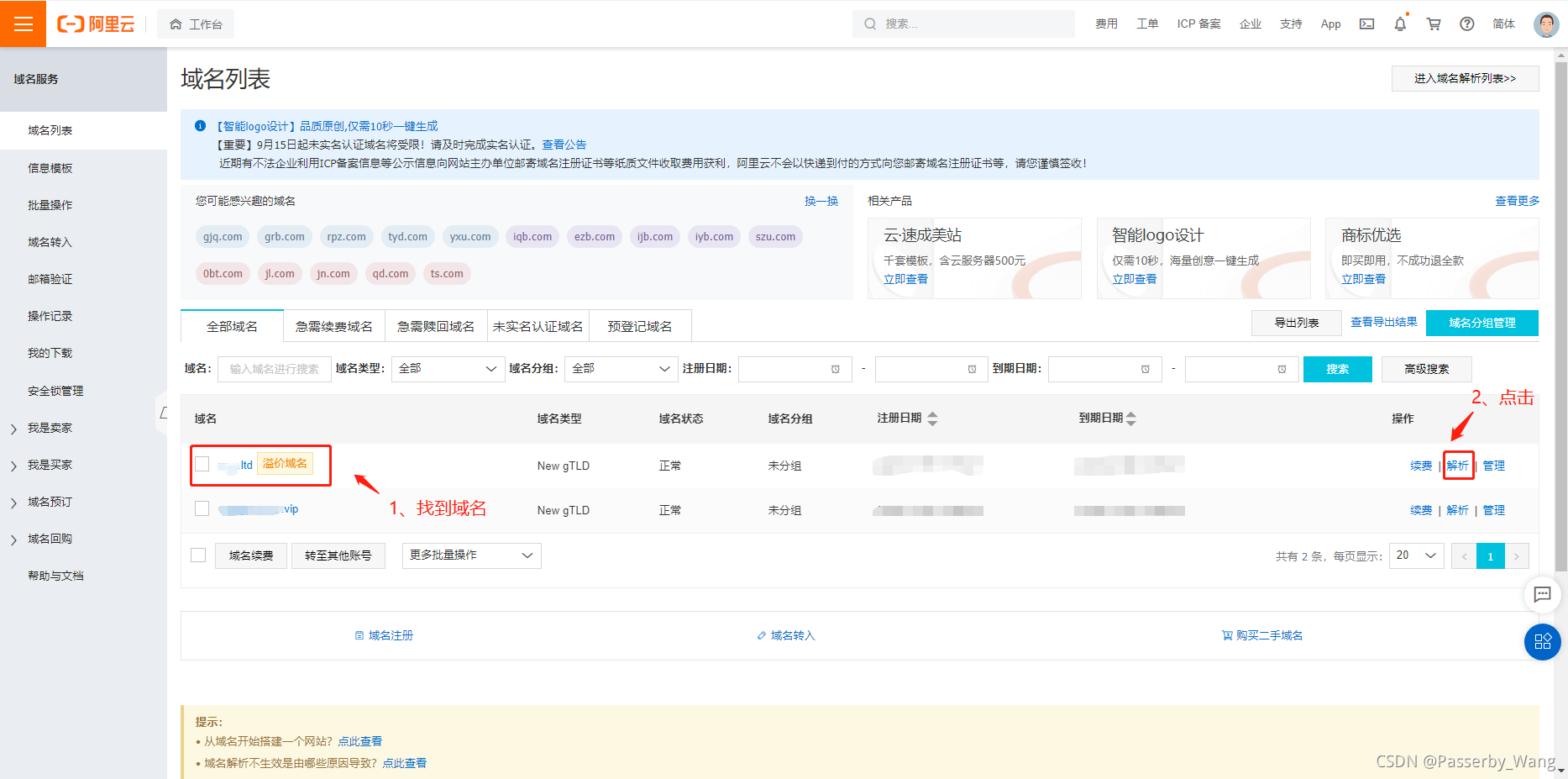This screenshot has width=1568, height=779.
Task: Open the 域名类型 dropdown
Action: pos(448,369)
